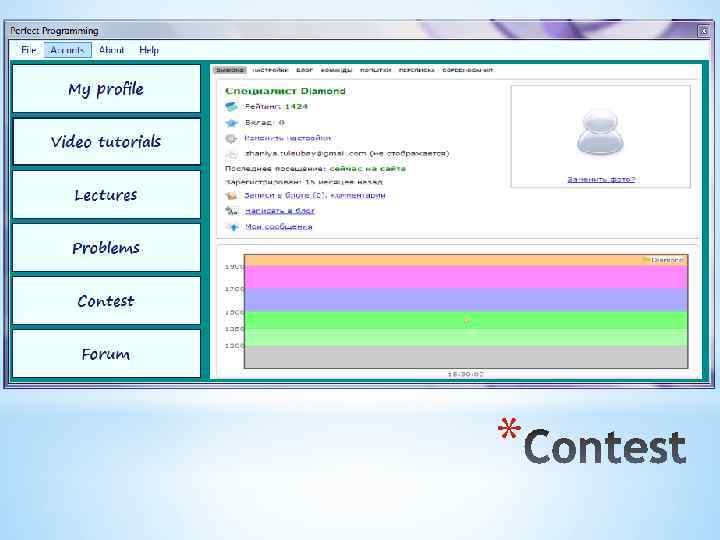The height and width of the screenshot is (540, 720).
Task: Click the messages arrow icon
Action: click(233, 227)
